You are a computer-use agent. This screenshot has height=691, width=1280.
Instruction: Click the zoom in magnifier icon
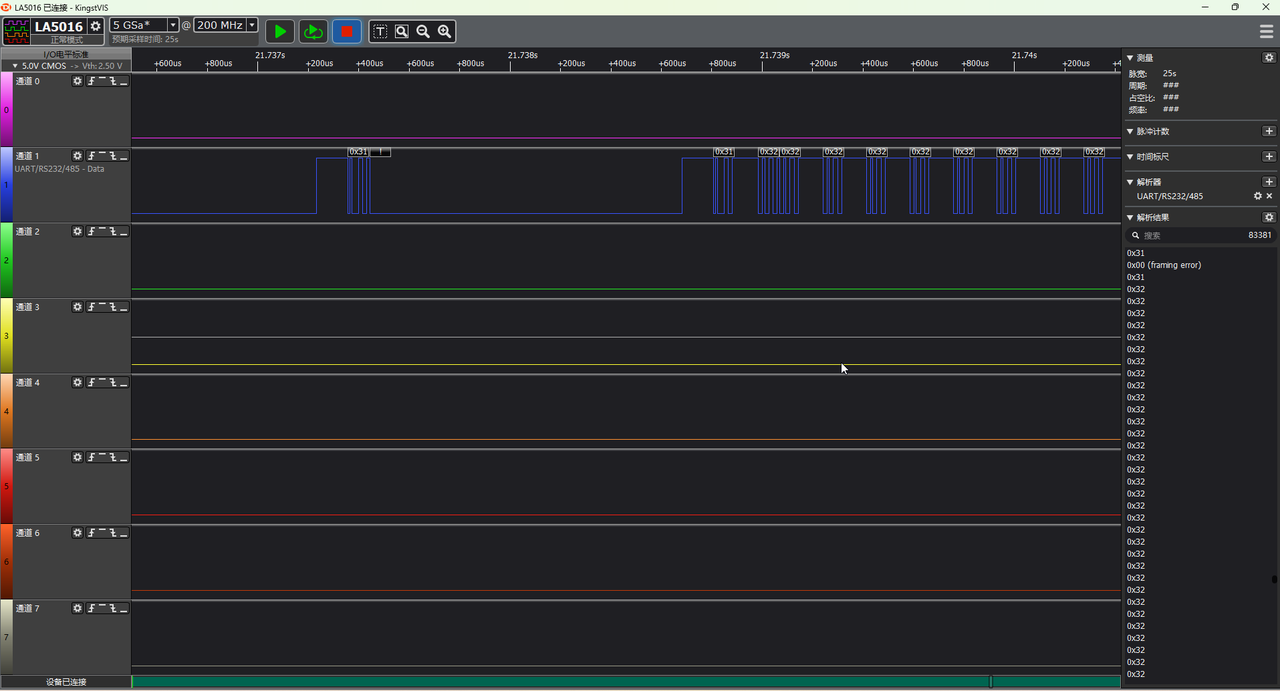[x=445, y=31]
